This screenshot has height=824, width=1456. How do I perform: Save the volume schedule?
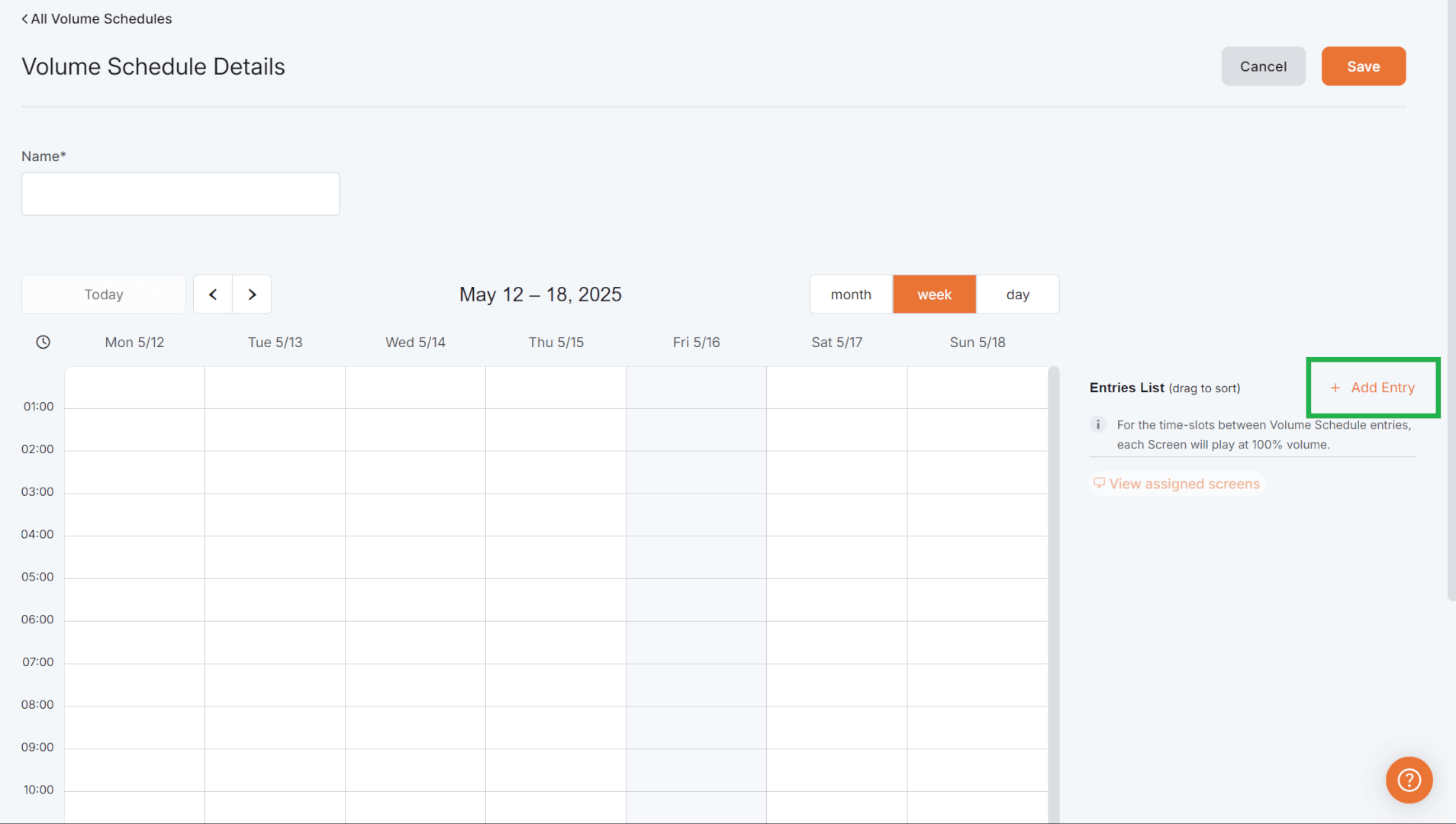click(x=1363, y=66)
